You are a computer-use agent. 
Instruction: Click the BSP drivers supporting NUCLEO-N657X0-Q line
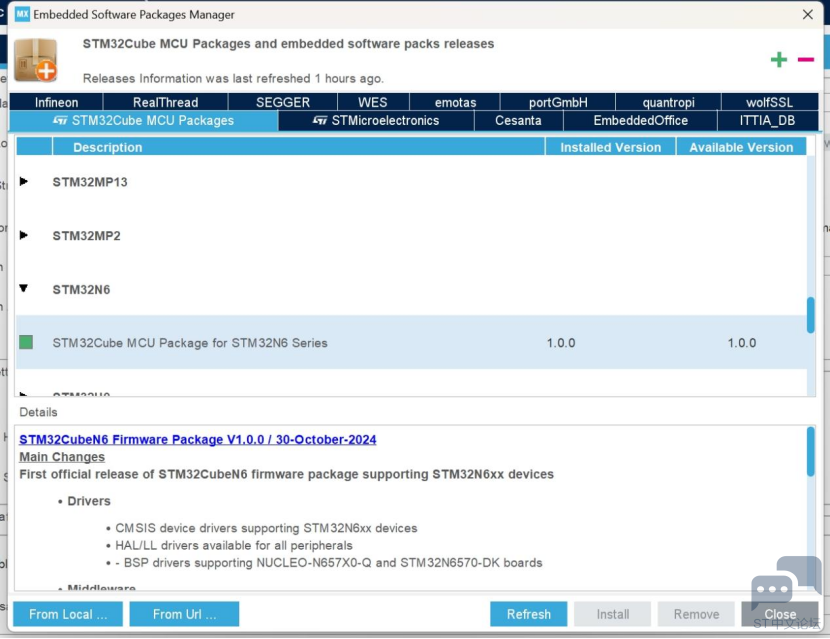[x=329, y=563]
